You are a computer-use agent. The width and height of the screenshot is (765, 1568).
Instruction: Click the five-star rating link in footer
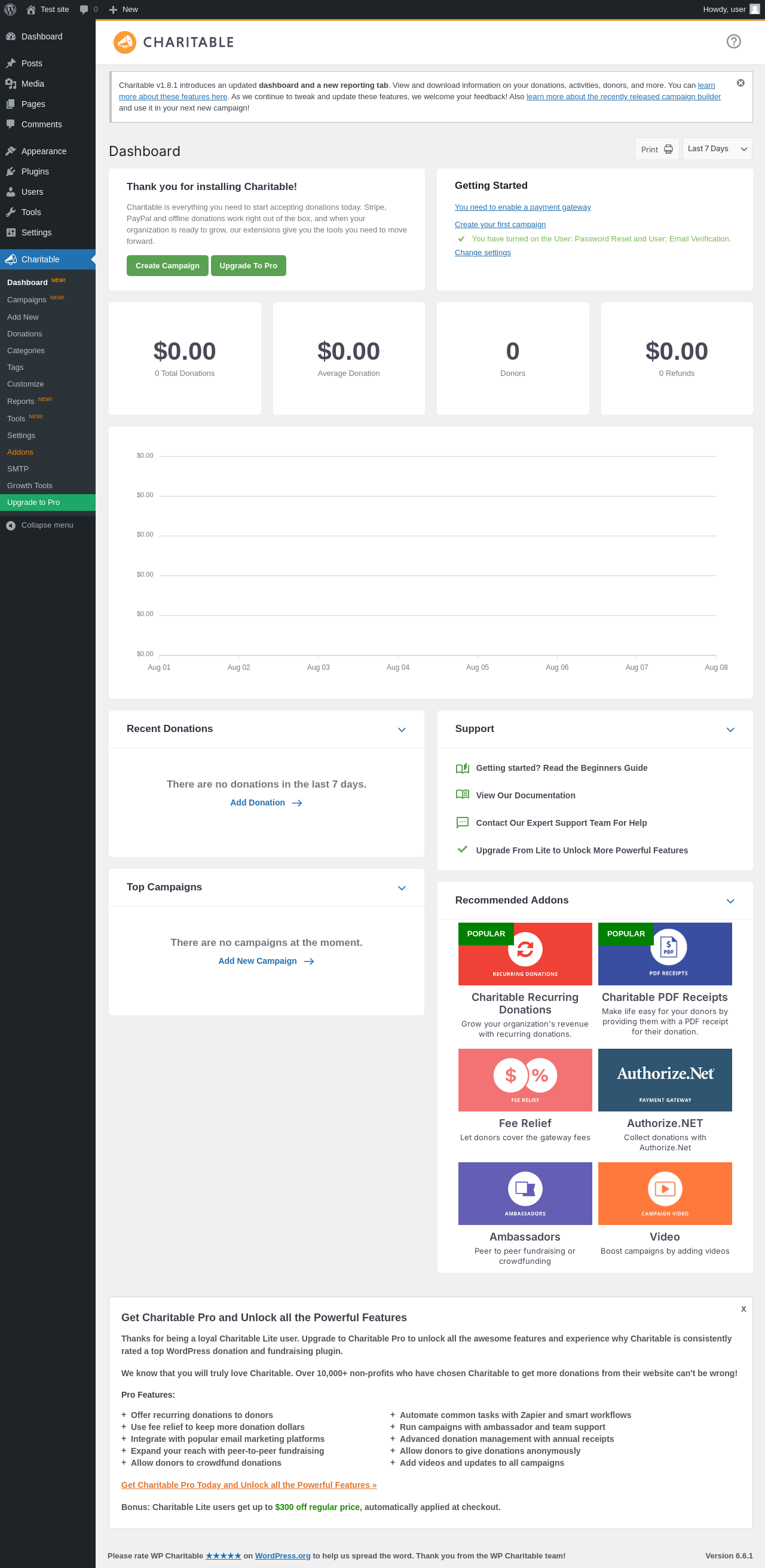224,1555
